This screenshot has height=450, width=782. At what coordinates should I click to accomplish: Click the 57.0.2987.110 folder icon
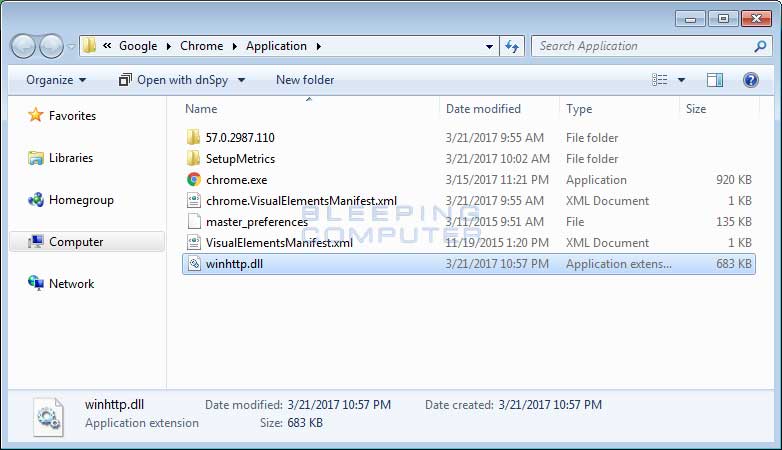[194, 137]
